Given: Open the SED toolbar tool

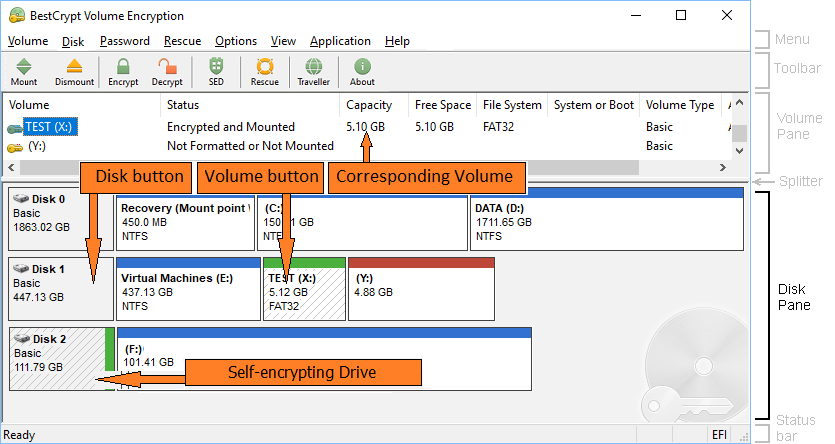Looking at the screenshot, I should tap(216, 72).
